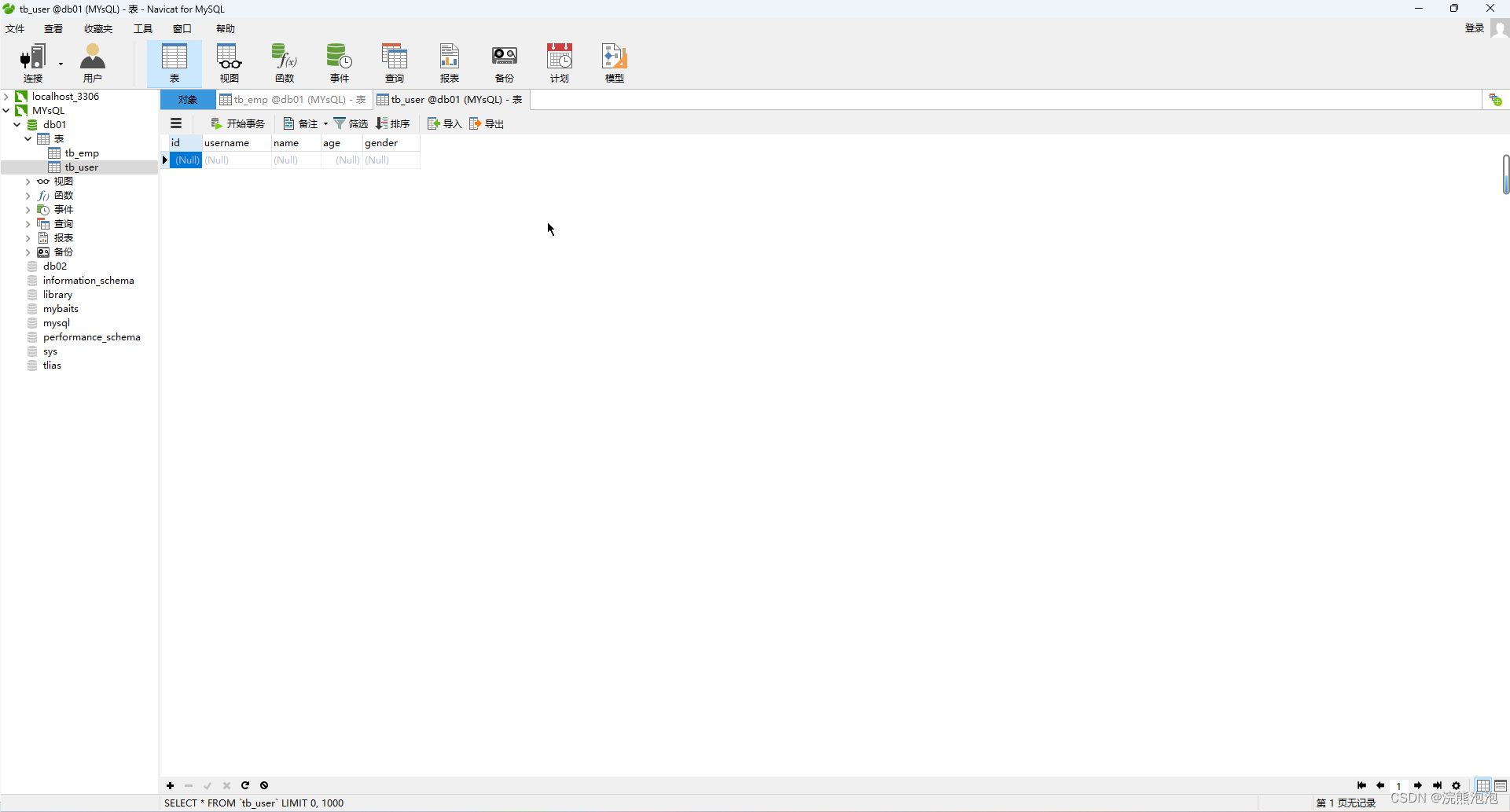Launch the Import (导入) wizard

tap(443, 123)
